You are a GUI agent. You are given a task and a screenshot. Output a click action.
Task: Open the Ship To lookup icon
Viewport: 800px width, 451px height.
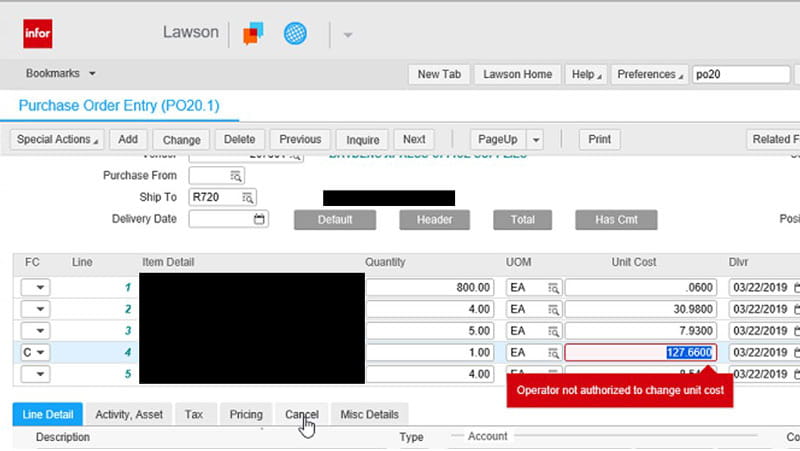(x=247, y=197)
